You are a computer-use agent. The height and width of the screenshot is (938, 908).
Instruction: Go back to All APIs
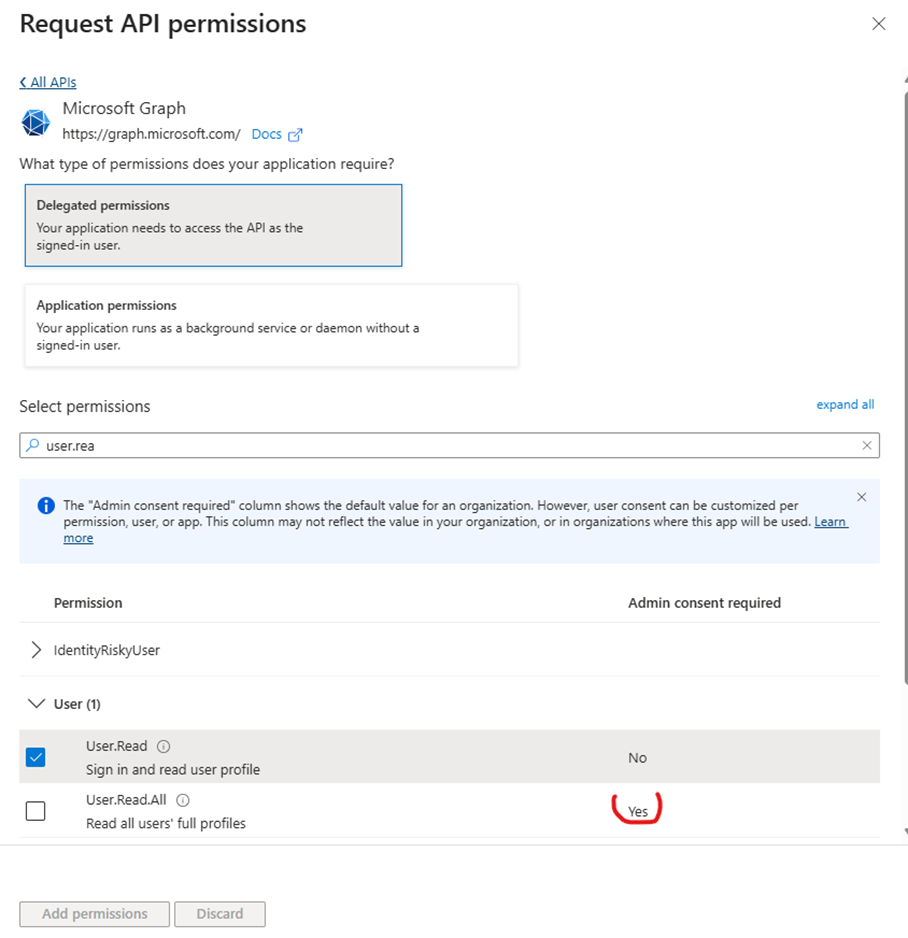(x=48, y=82)
